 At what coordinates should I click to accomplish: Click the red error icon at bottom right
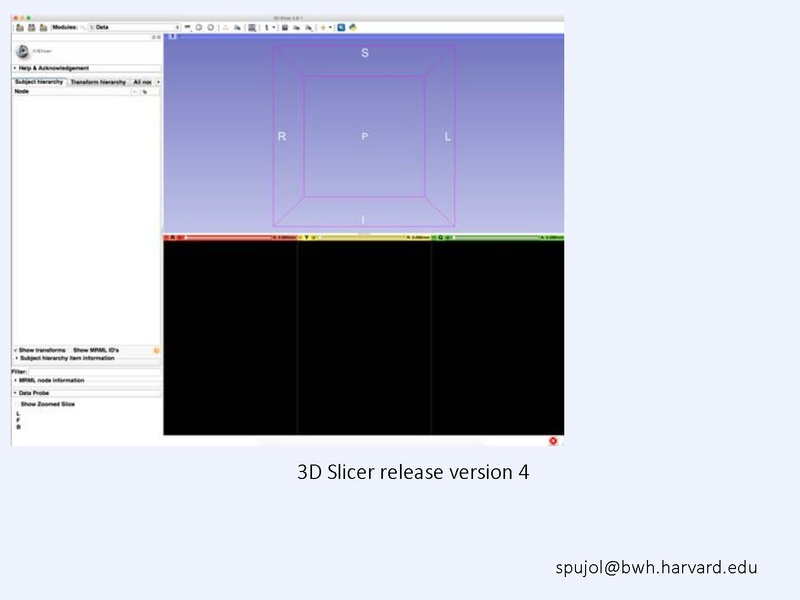553,441
